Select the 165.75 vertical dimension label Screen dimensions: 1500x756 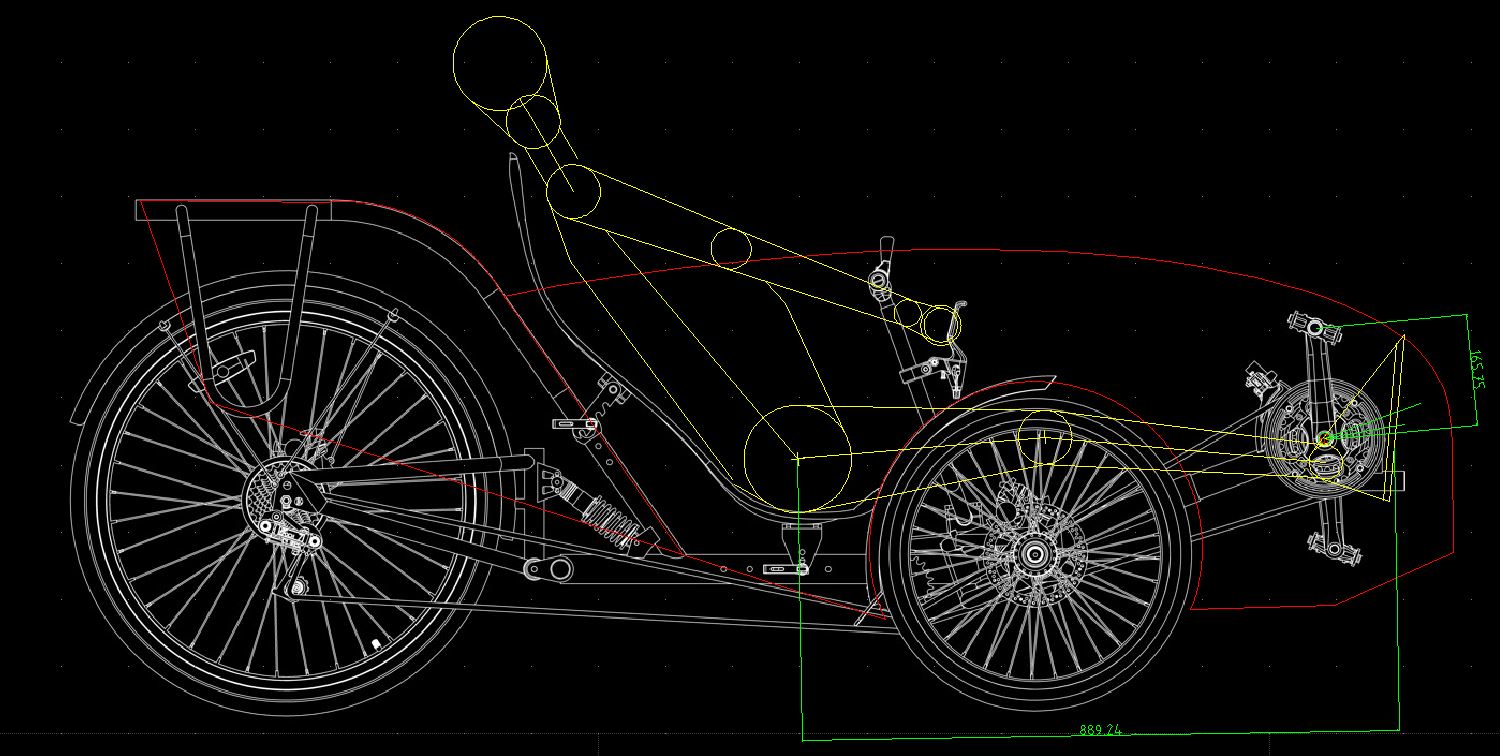[1478, 369]
